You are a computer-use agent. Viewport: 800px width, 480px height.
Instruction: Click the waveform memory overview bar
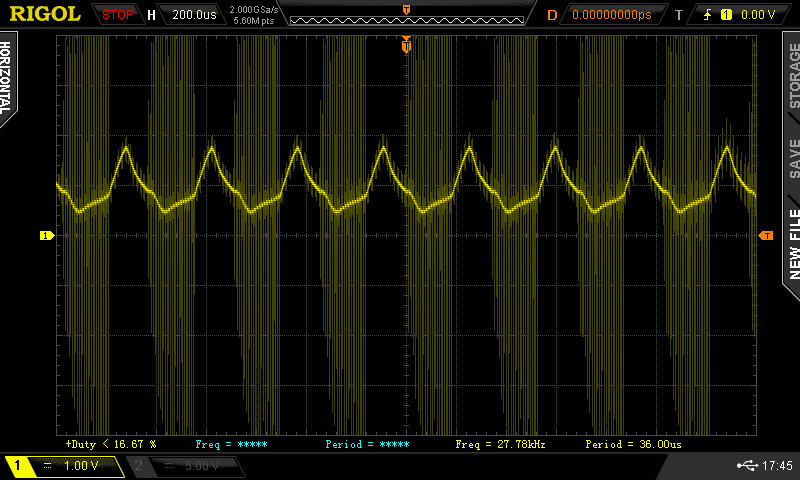405,18
